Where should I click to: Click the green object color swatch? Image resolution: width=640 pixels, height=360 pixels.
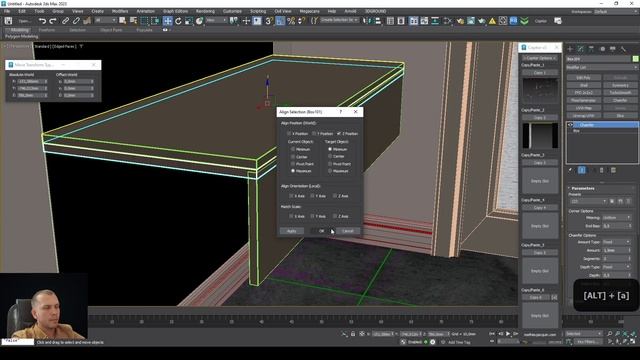point(635,59)
